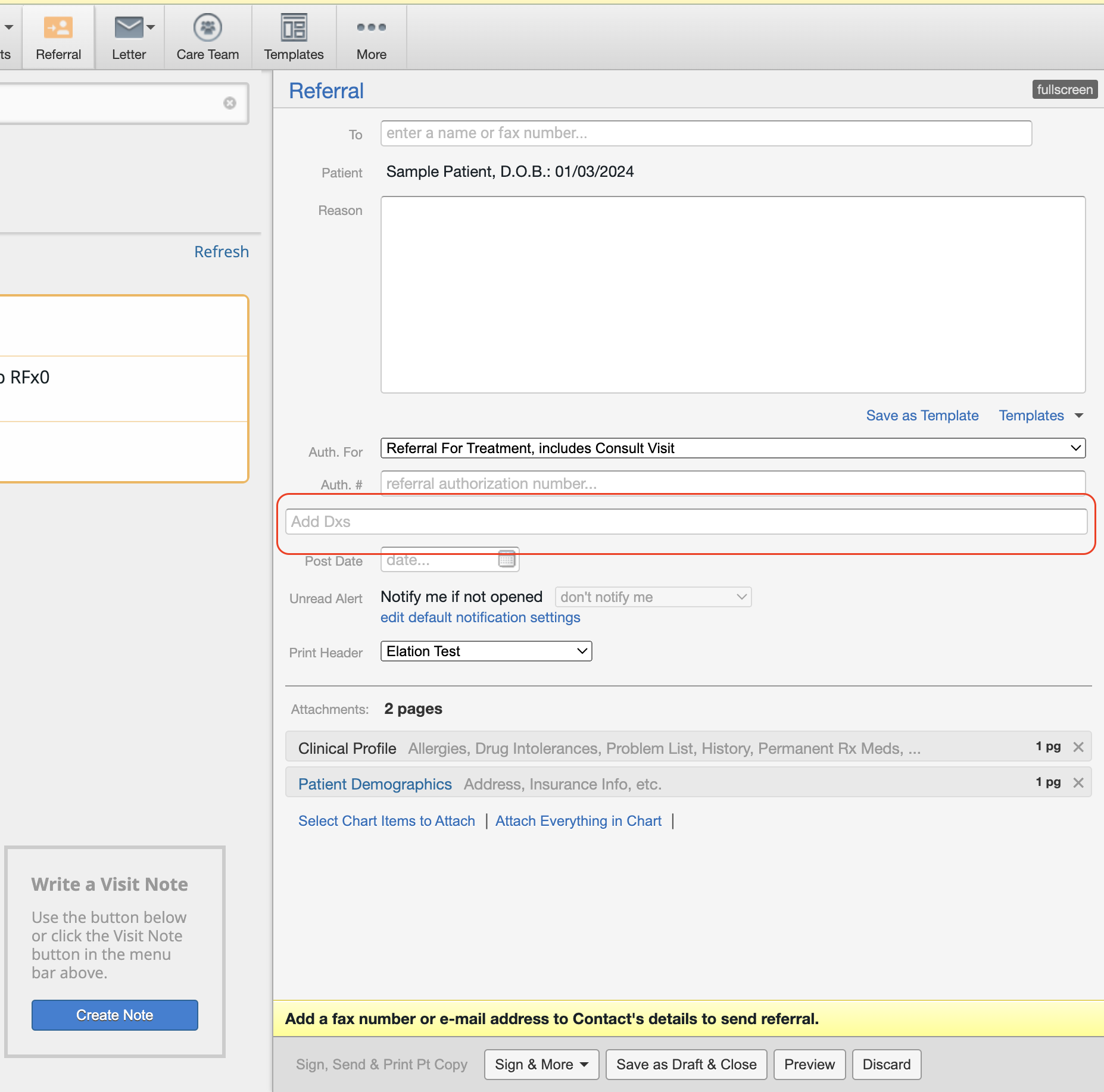Open the Sign & More dropdown button

541,1065
